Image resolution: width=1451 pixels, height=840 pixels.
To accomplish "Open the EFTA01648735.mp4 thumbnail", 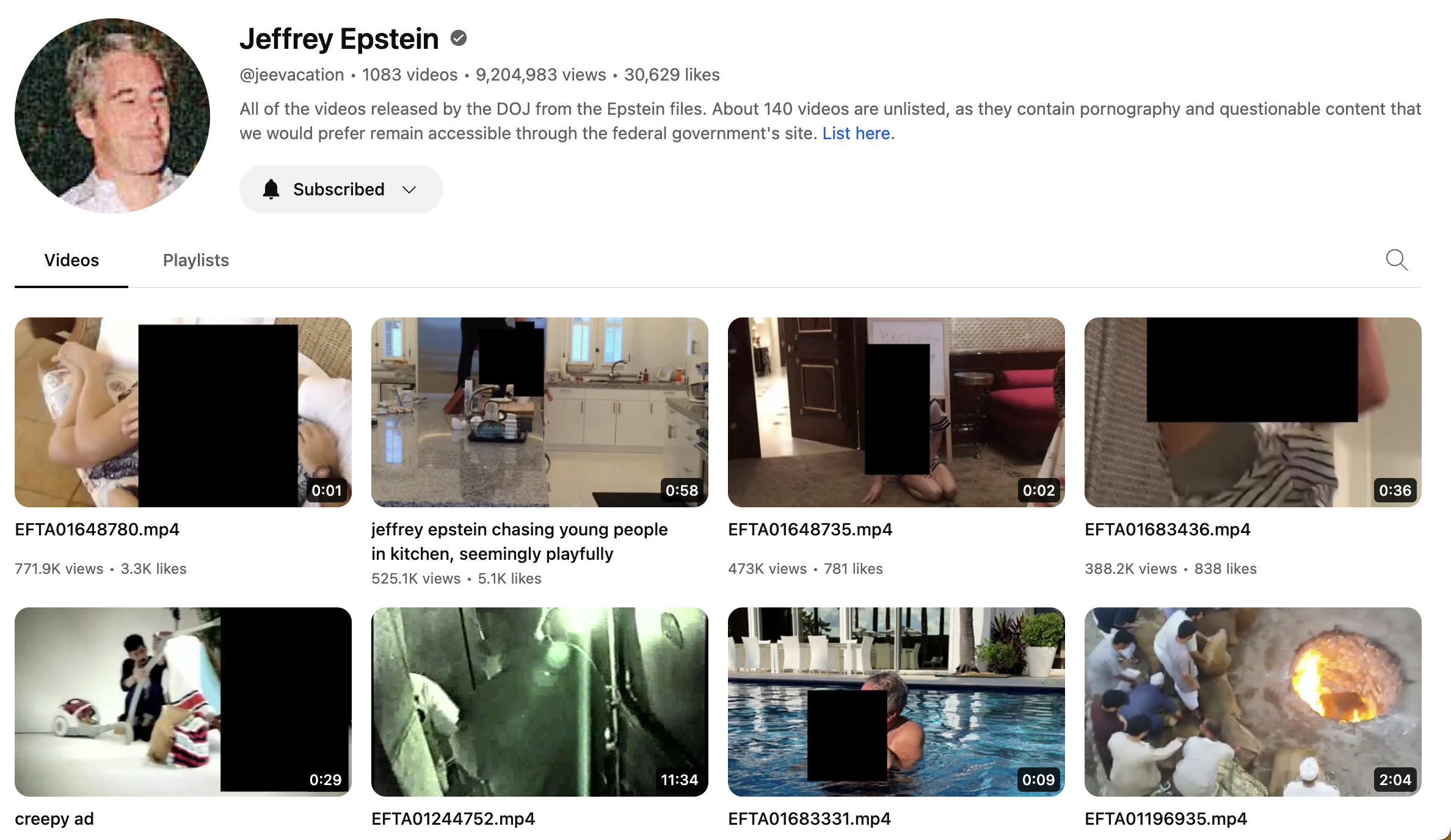I will [x=896, y=412].
